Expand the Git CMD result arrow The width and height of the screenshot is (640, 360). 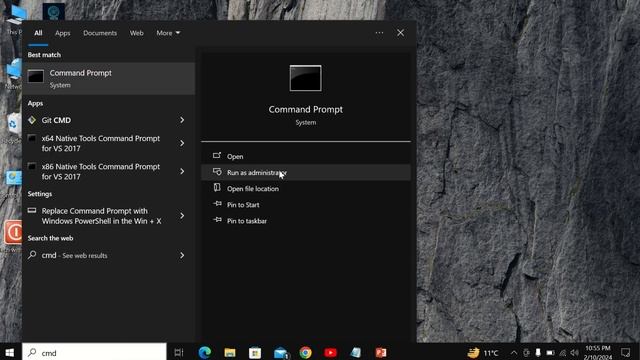pyautogui.click(x=182, y=120)
